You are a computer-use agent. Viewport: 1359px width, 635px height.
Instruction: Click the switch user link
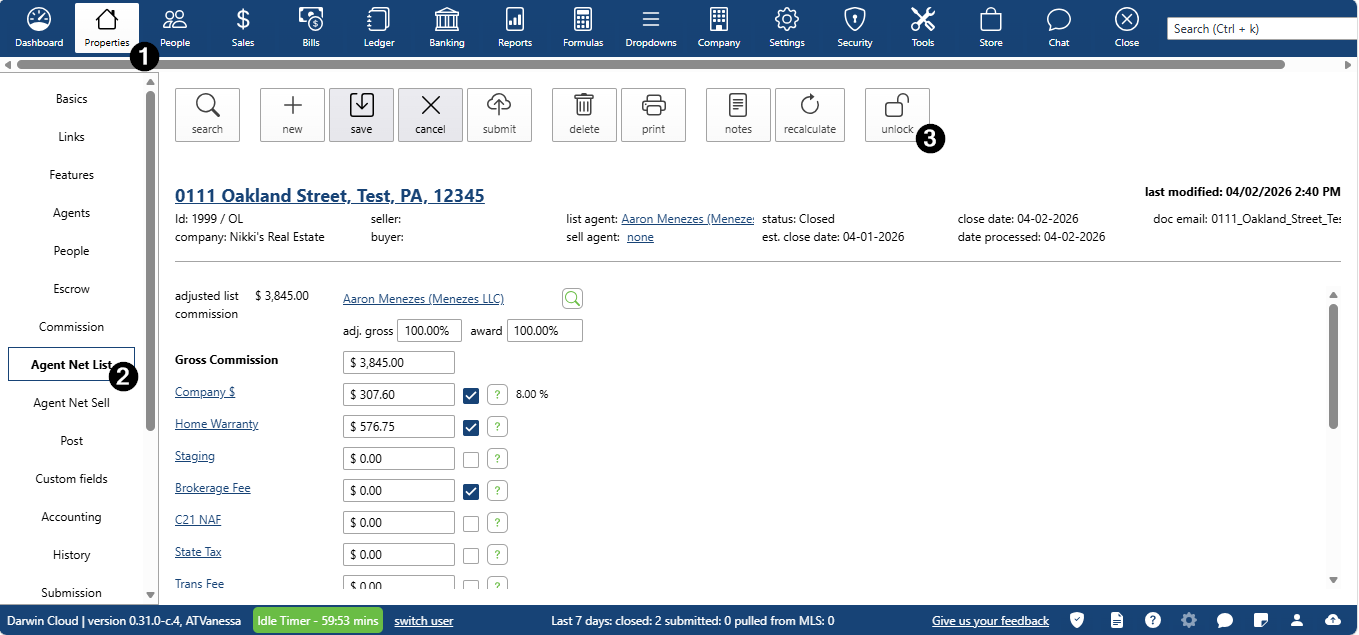point(424,621)
